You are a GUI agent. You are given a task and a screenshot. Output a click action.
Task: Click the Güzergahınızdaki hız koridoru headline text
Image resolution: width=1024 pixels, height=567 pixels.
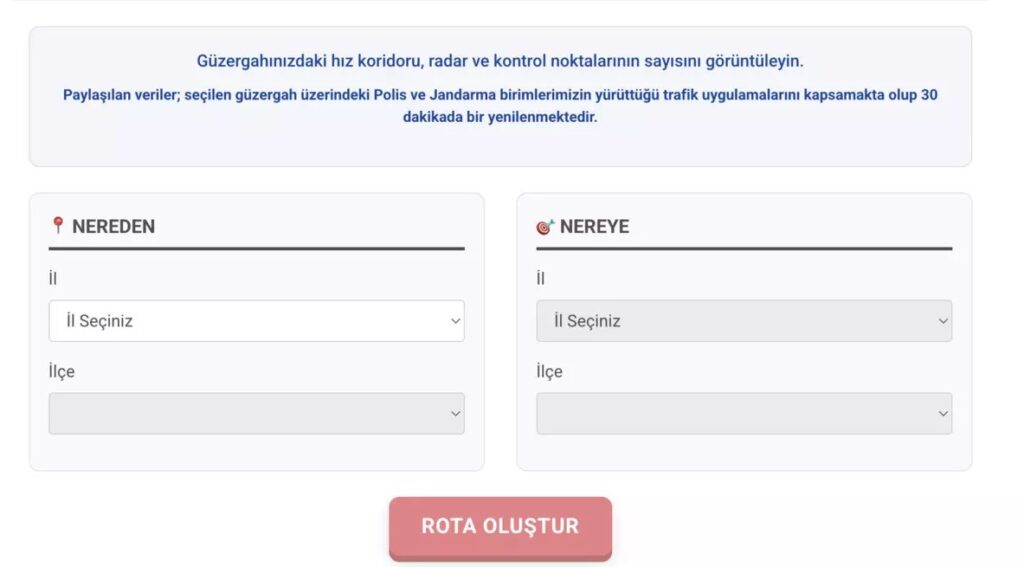[x=500, y=61]
